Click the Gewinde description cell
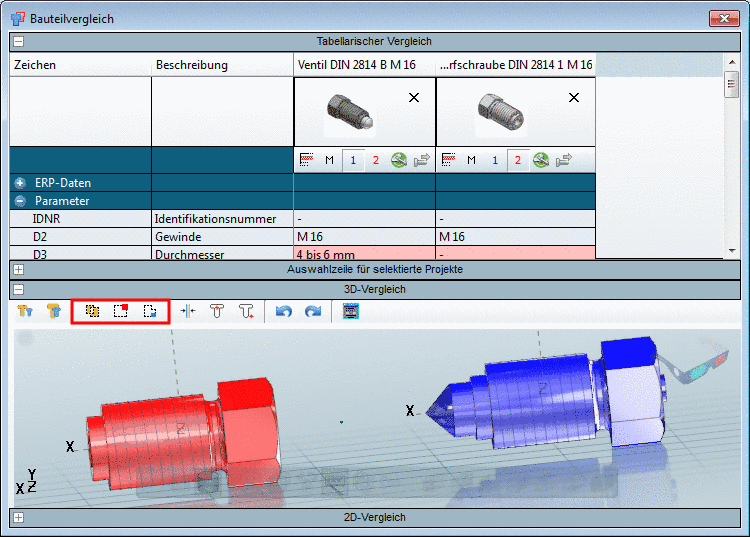This screenshot has height=537, width=750. (222, 237)
